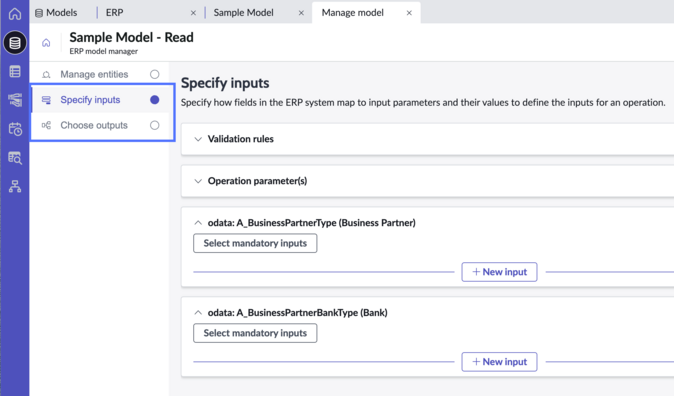The width and height of the screenshot is (674, 396).
Task: Add New input for Bank entity
Action: click(499, 362)
